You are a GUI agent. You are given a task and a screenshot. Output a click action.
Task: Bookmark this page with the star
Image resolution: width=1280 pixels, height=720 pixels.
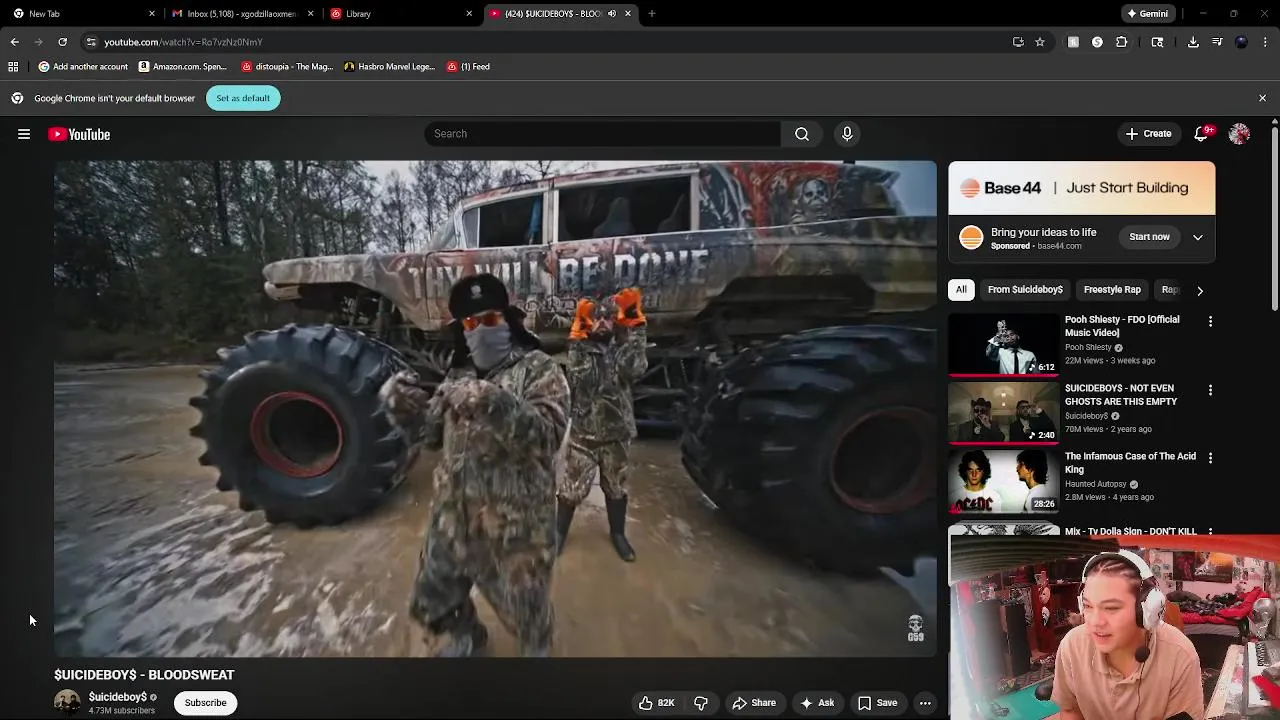click(x=1040, y=42)
